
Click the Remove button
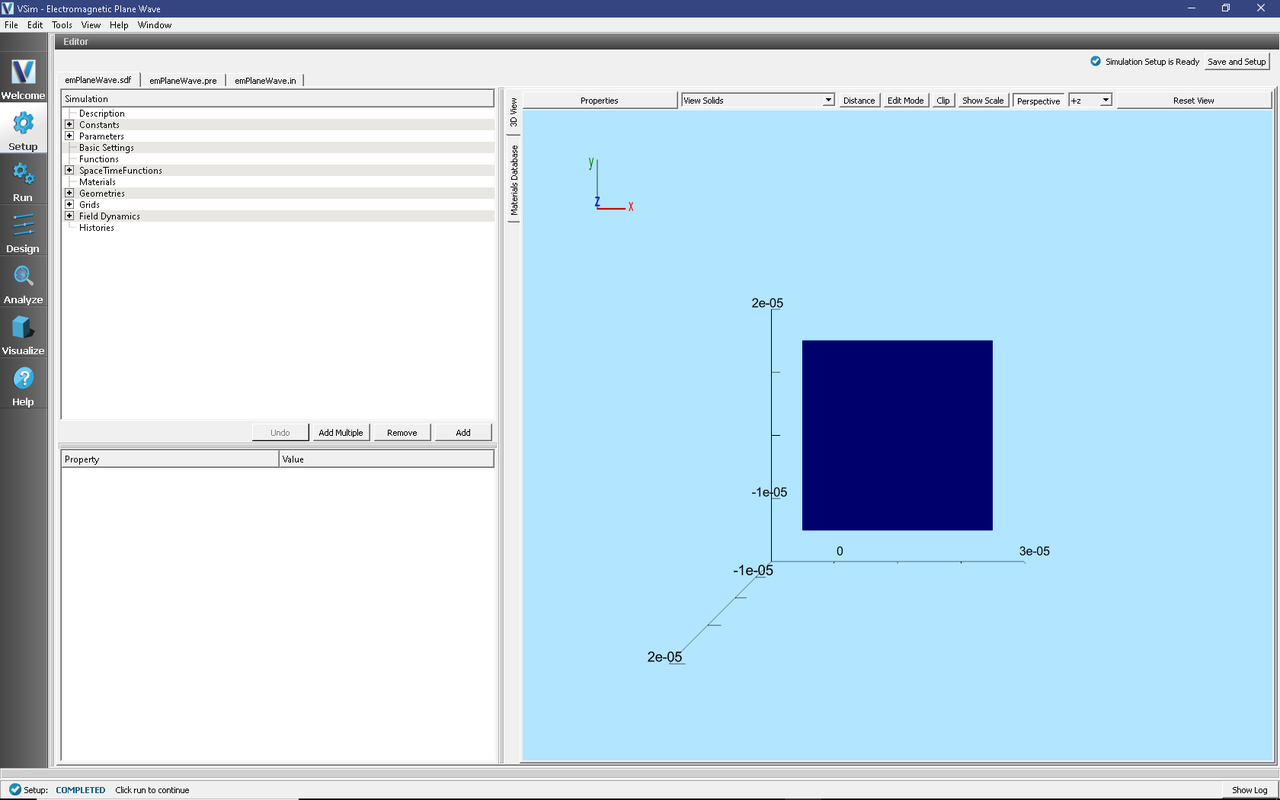(402, 432)
